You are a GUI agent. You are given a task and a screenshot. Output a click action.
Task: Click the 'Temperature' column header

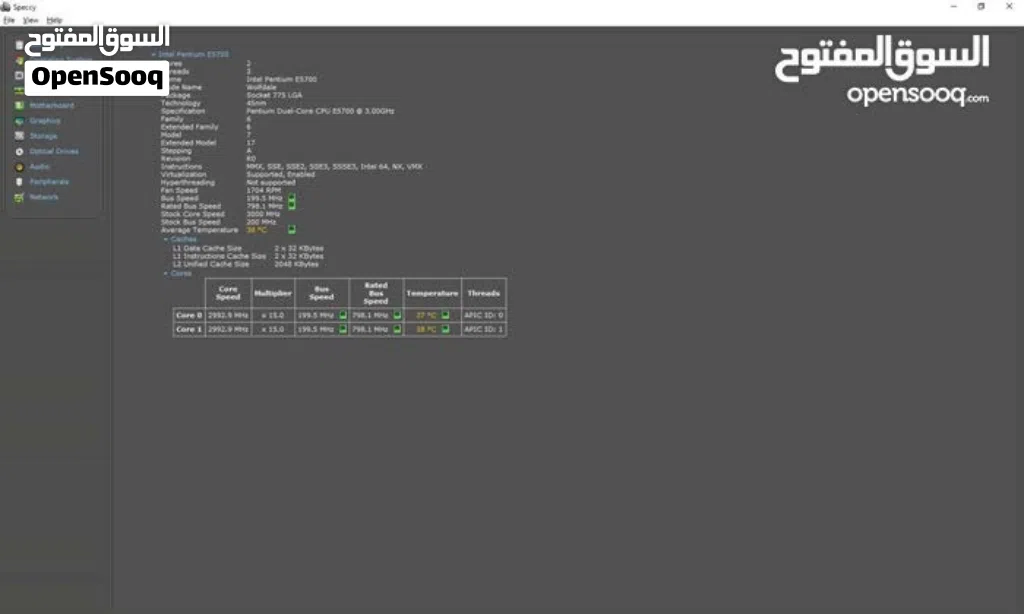[432, 293]
